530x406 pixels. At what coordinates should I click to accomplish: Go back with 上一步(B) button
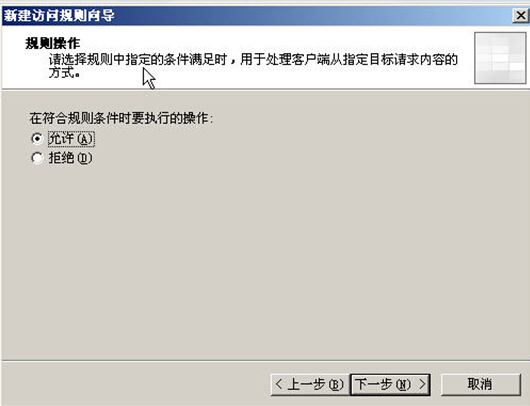[x=310, y=384]
